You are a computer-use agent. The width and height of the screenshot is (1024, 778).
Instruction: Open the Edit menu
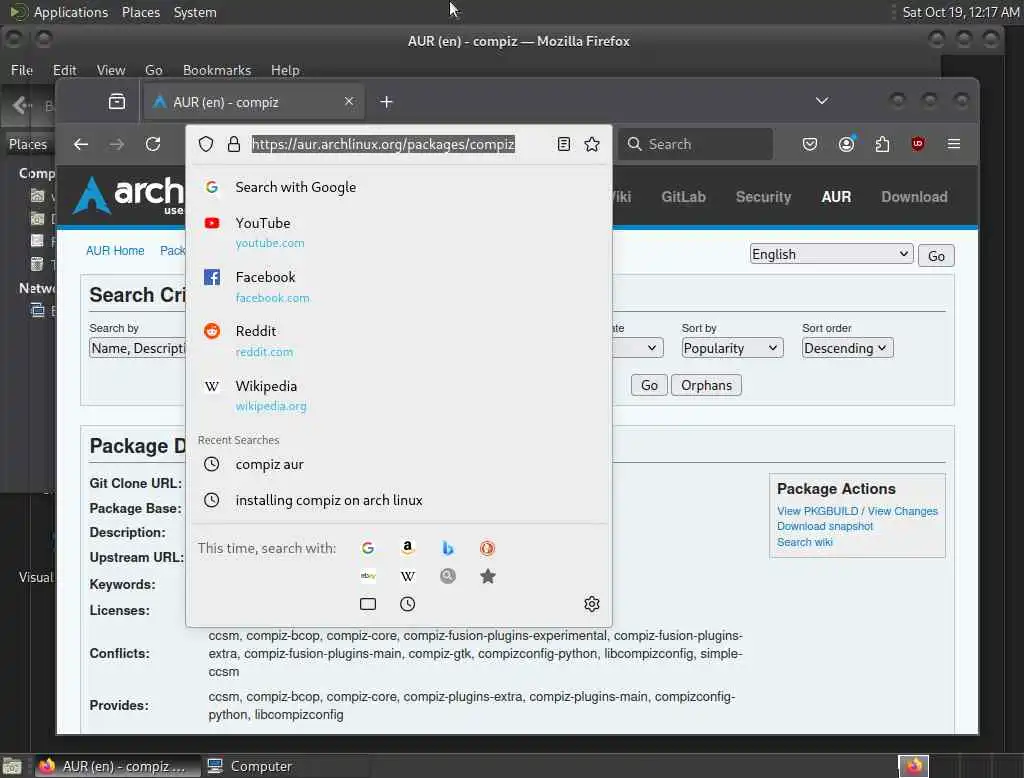tap(65, 70)
